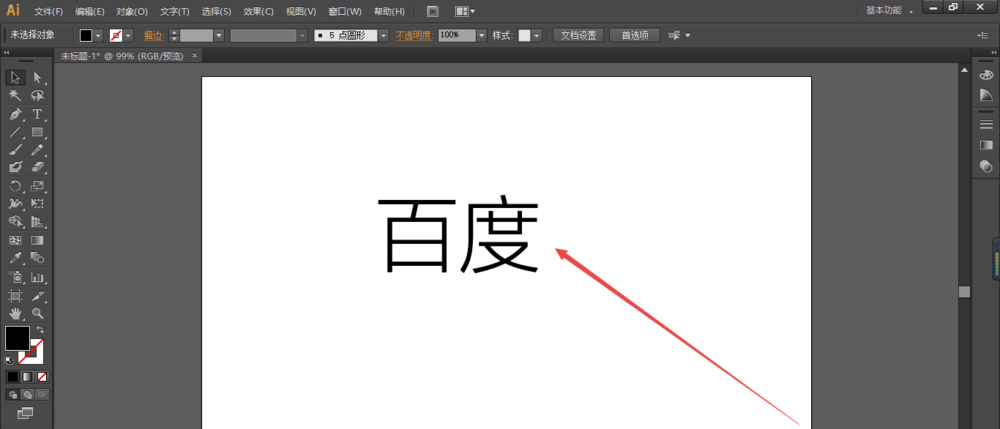The height and width of the screenshot is (429, 1000).
Task: Select the Free Transform tool
Action: coord(37,204)
